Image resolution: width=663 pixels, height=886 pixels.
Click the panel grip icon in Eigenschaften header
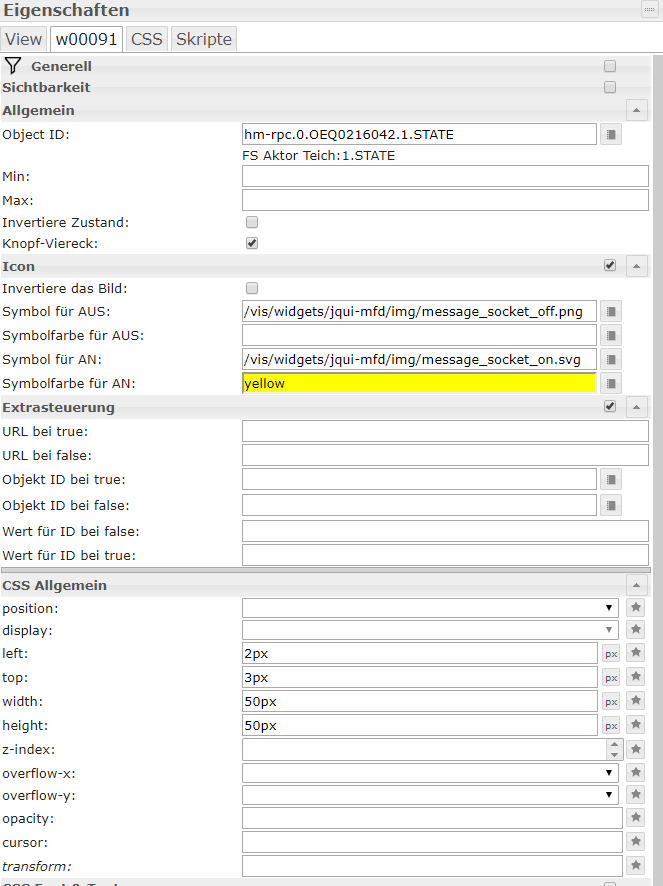click(649, 10)
